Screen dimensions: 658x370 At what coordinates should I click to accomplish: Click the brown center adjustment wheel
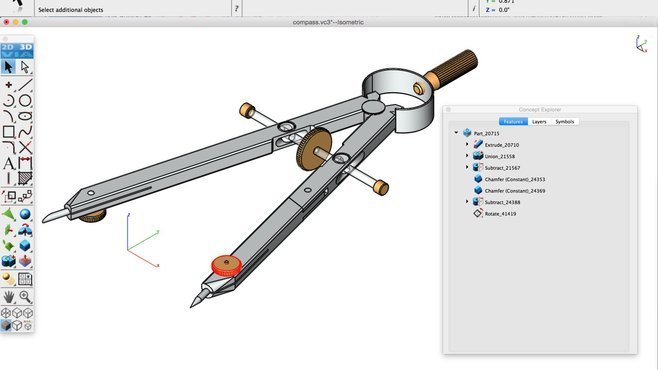(x=313, y=149)
